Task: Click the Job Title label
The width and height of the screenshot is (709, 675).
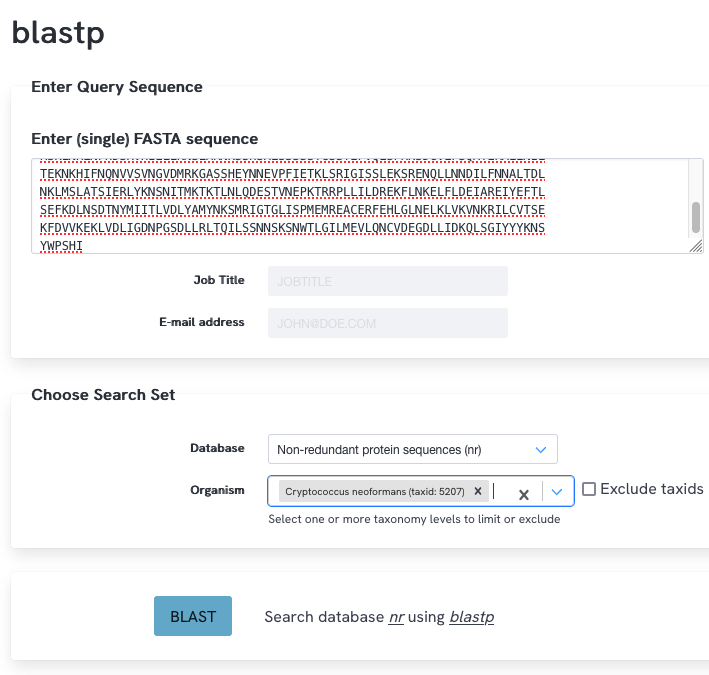Action: 219,280
